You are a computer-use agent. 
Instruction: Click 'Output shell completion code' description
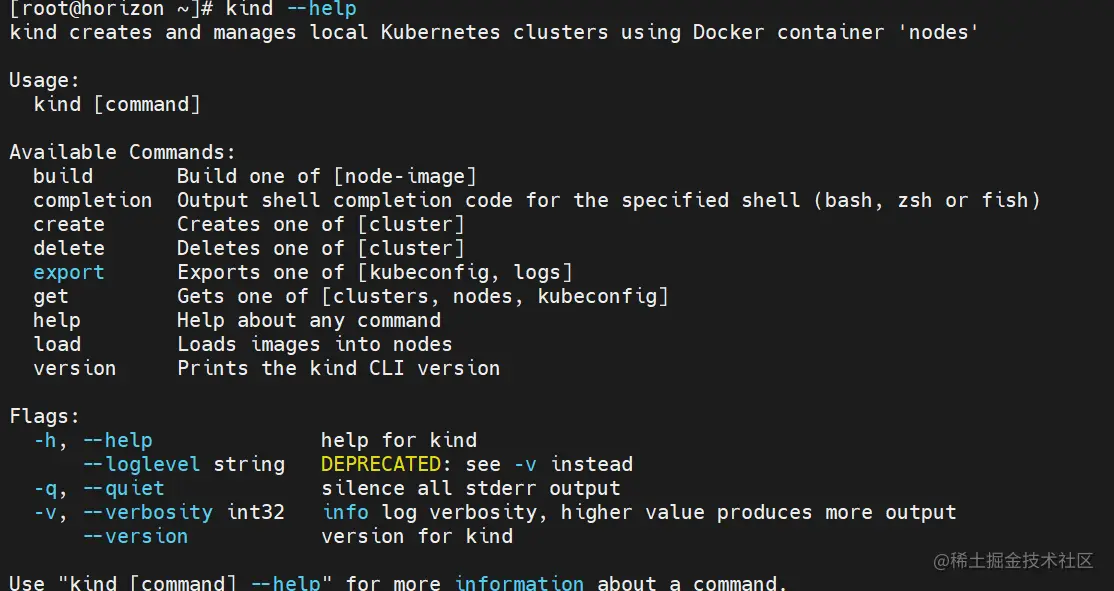[609, 200]
